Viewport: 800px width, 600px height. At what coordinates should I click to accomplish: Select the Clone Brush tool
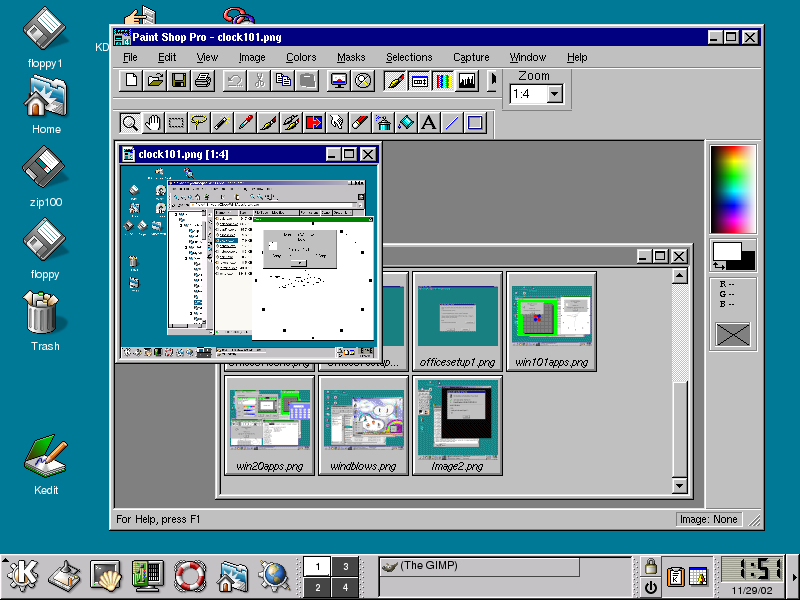point(291,123)
